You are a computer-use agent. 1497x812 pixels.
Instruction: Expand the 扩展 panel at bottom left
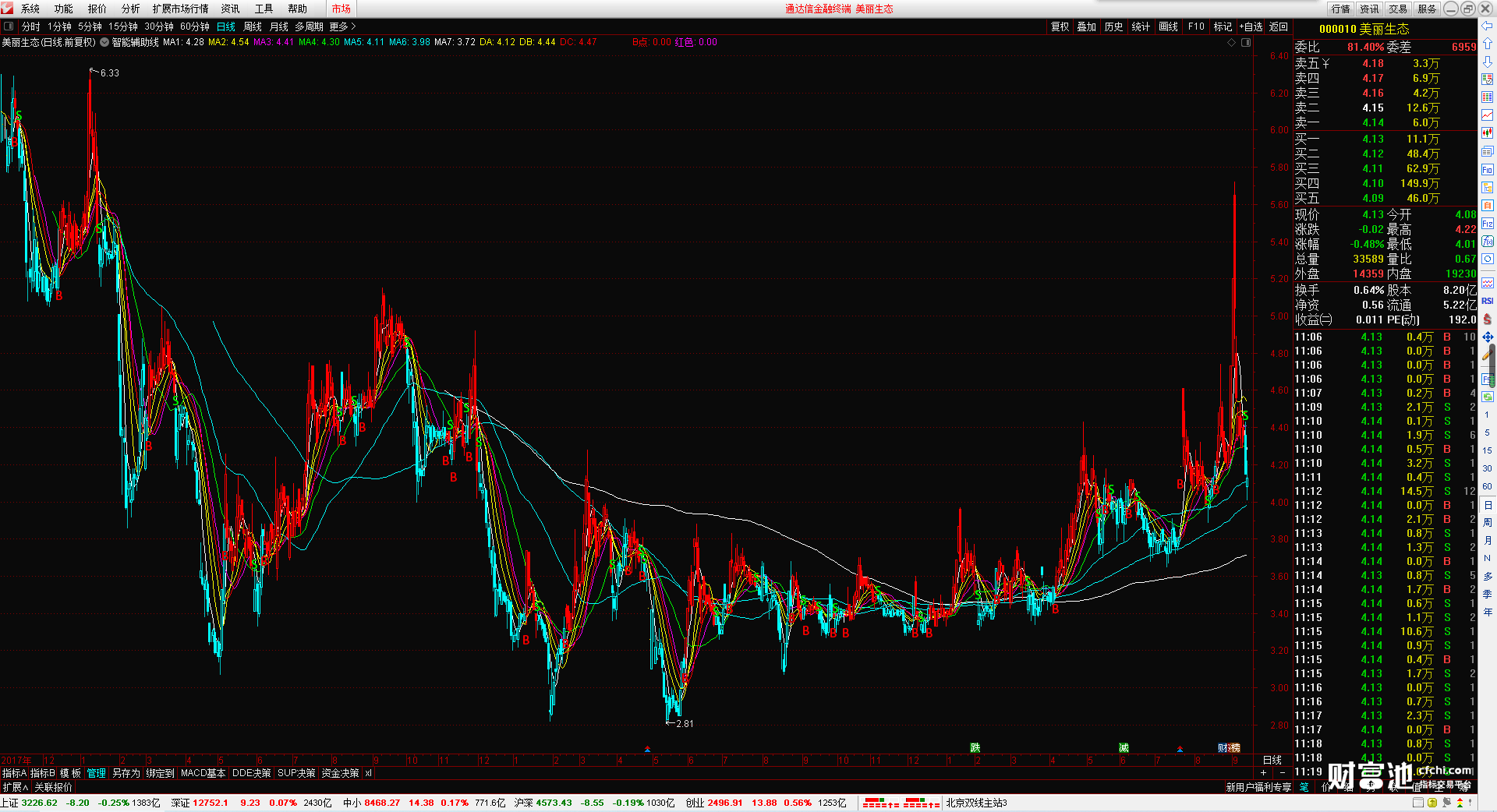(x=15, y=787)
